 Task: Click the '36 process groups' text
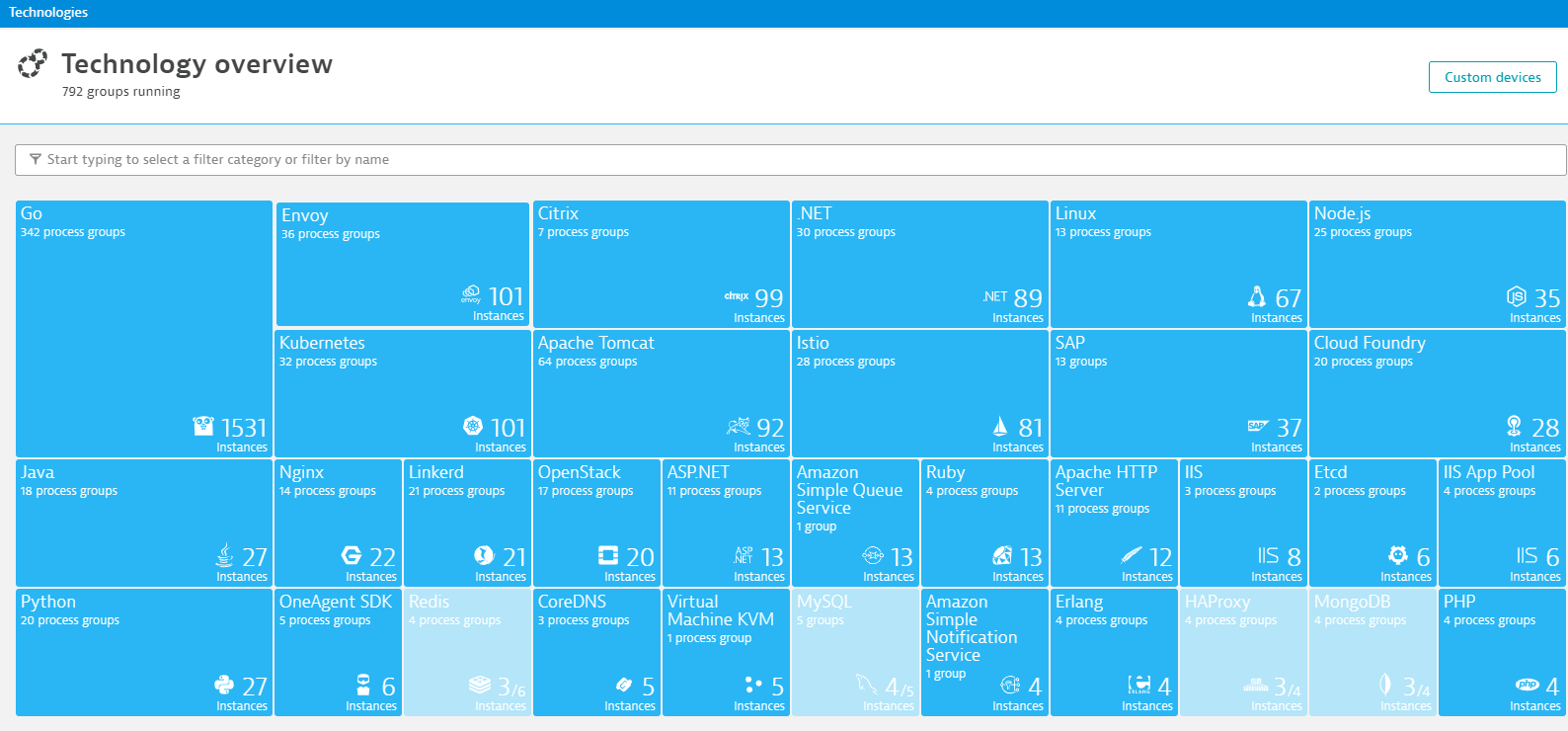[x=331, y=234]
